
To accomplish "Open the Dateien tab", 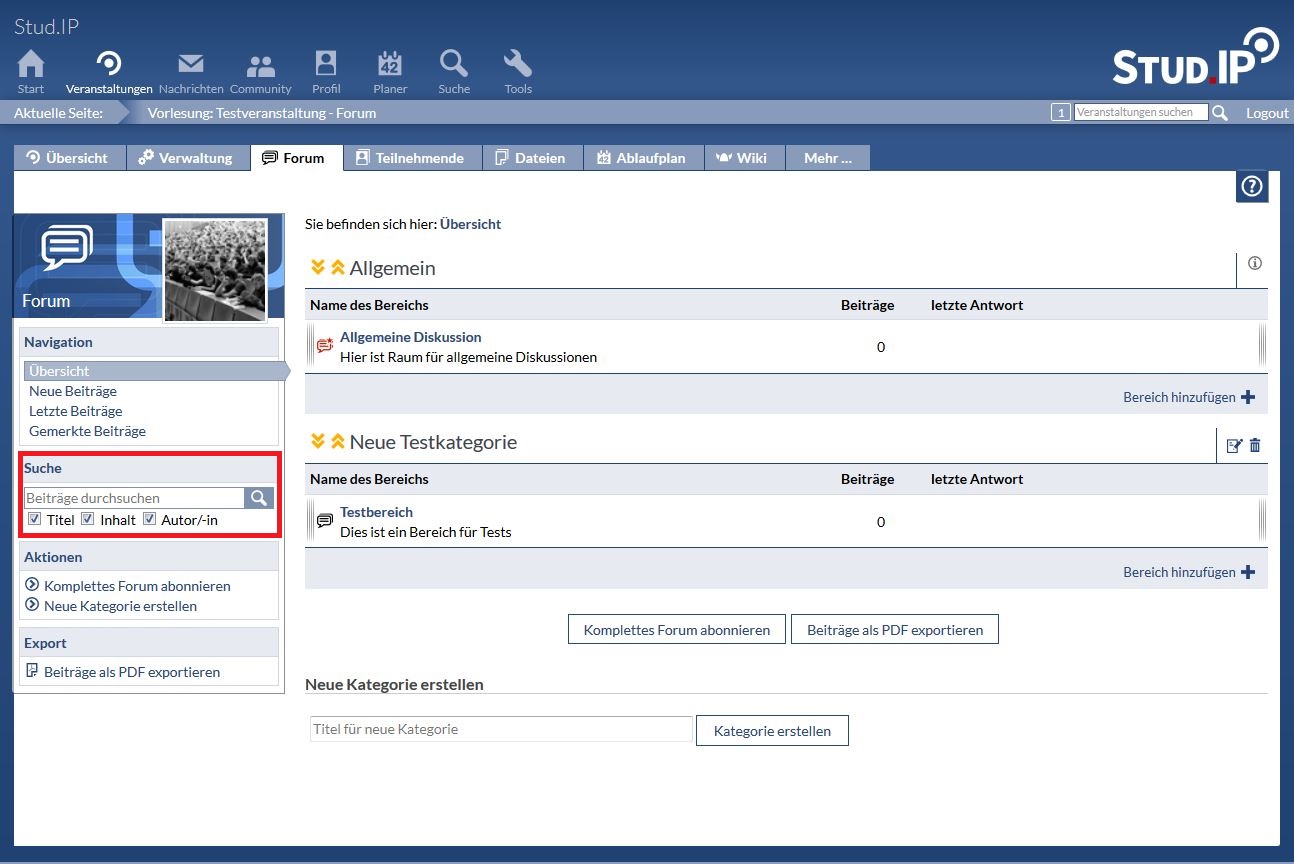I will tap(532, 158).
